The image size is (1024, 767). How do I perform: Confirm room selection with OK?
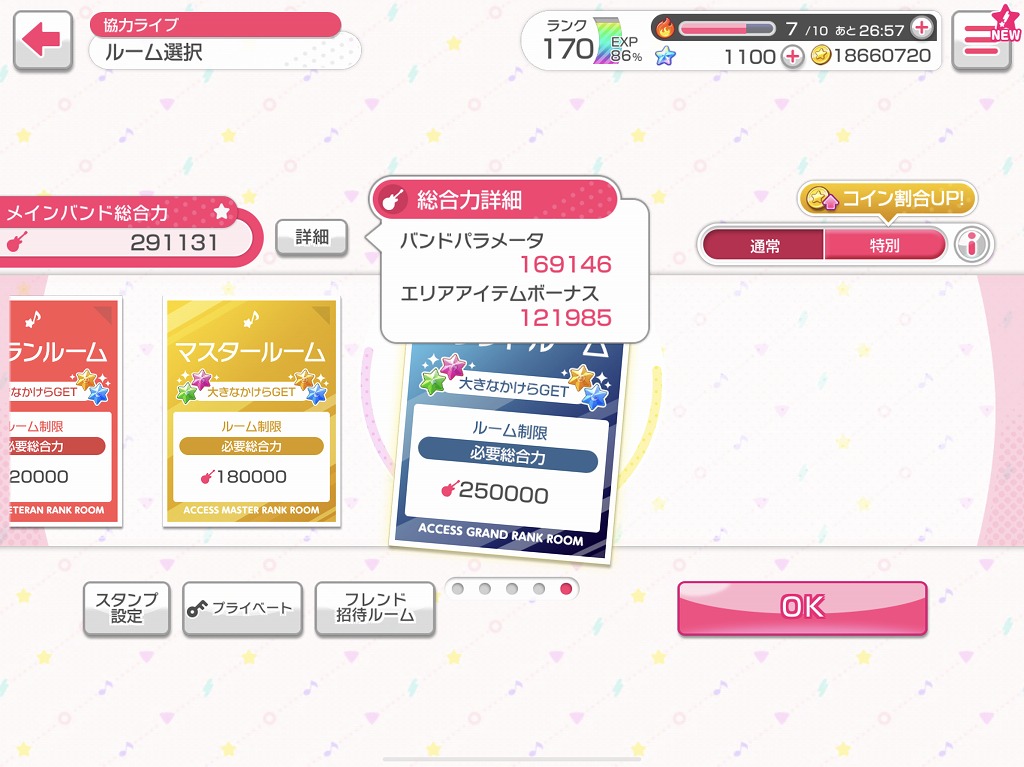click(x=802, y=608)
